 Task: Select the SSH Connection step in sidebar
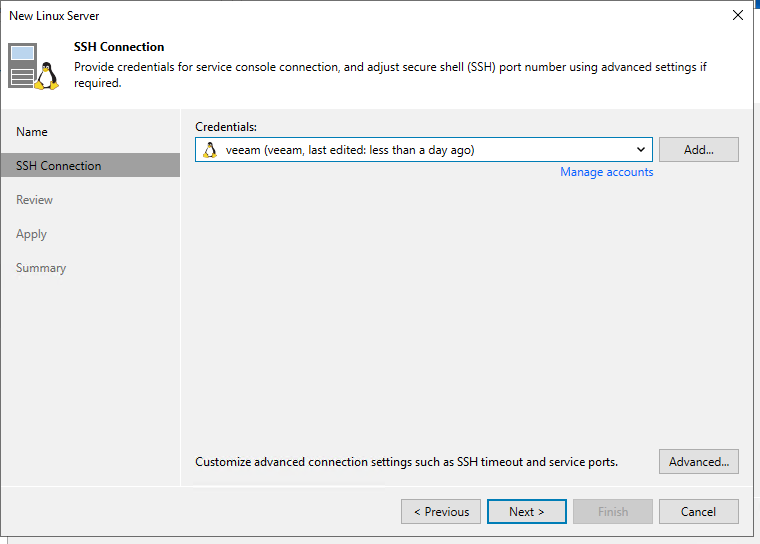59,166
